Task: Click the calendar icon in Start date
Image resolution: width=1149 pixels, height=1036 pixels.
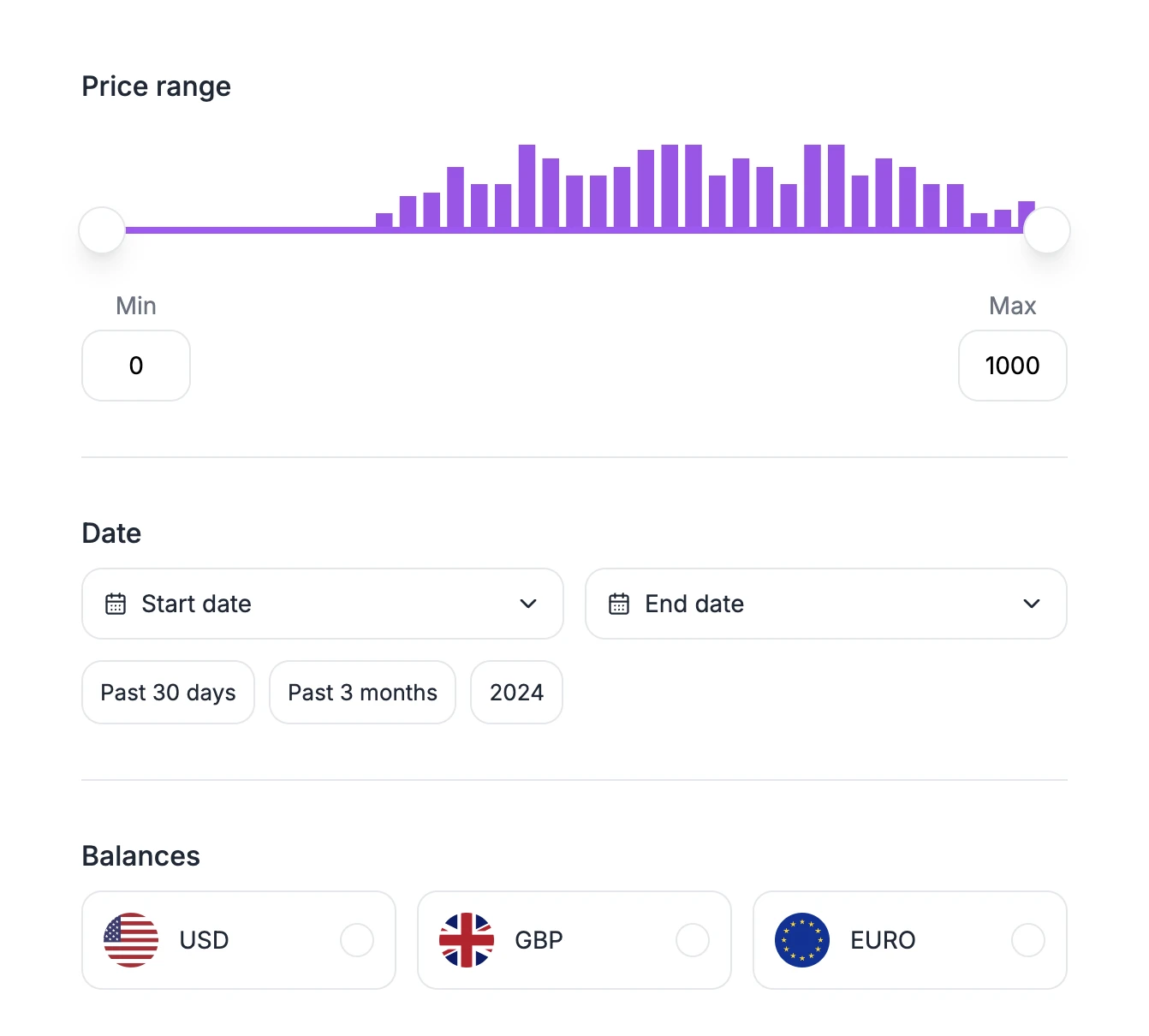Action: click(116, 604)
